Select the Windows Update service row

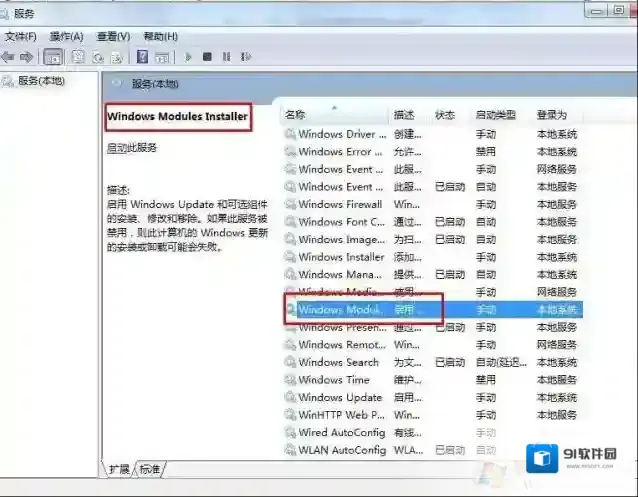[340, 397]
